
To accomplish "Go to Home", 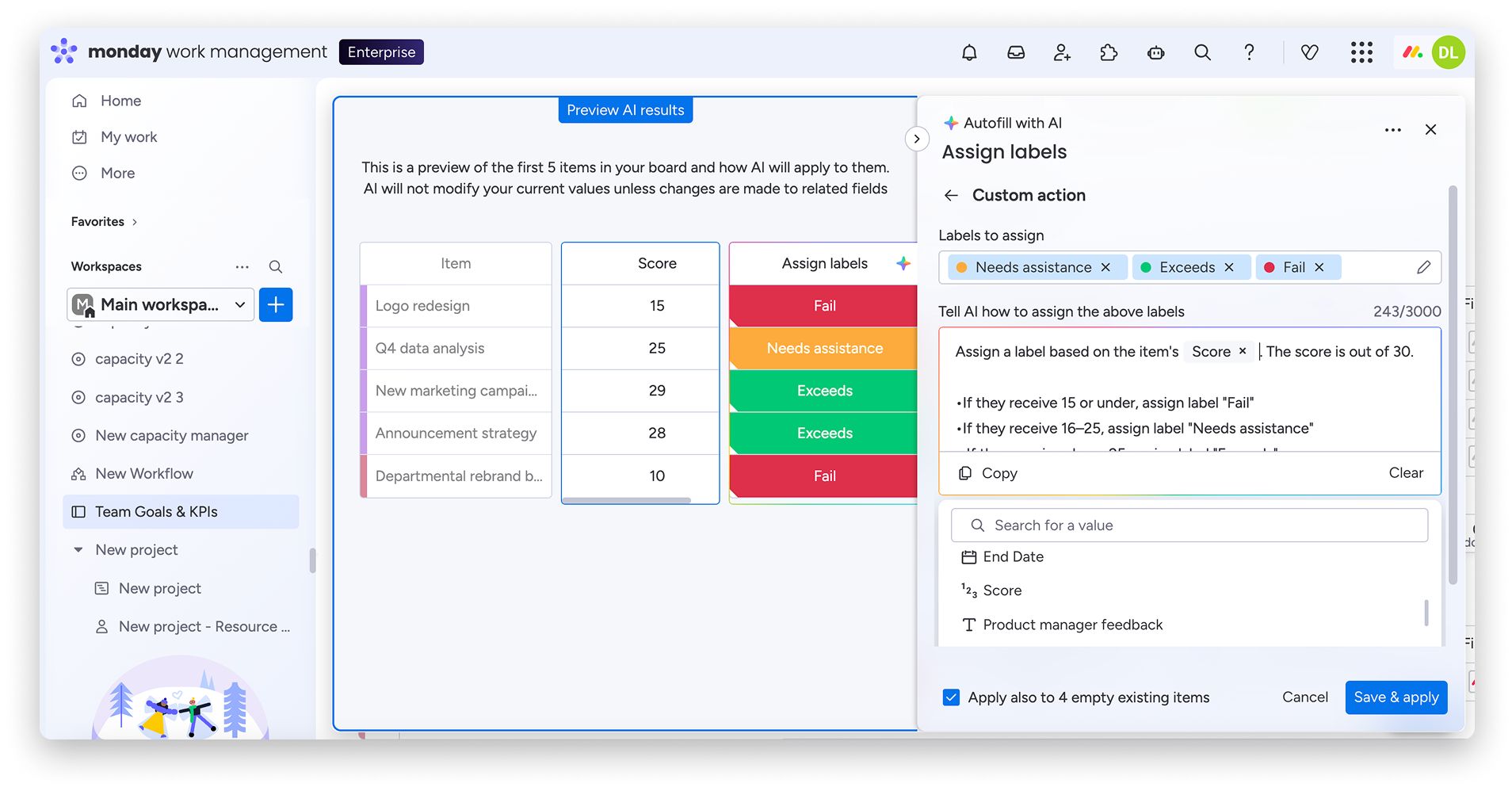I will tap(120, 101).
